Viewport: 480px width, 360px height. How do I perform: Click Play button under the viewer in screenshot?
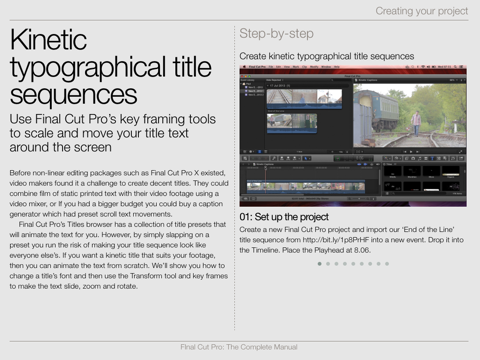411,152
